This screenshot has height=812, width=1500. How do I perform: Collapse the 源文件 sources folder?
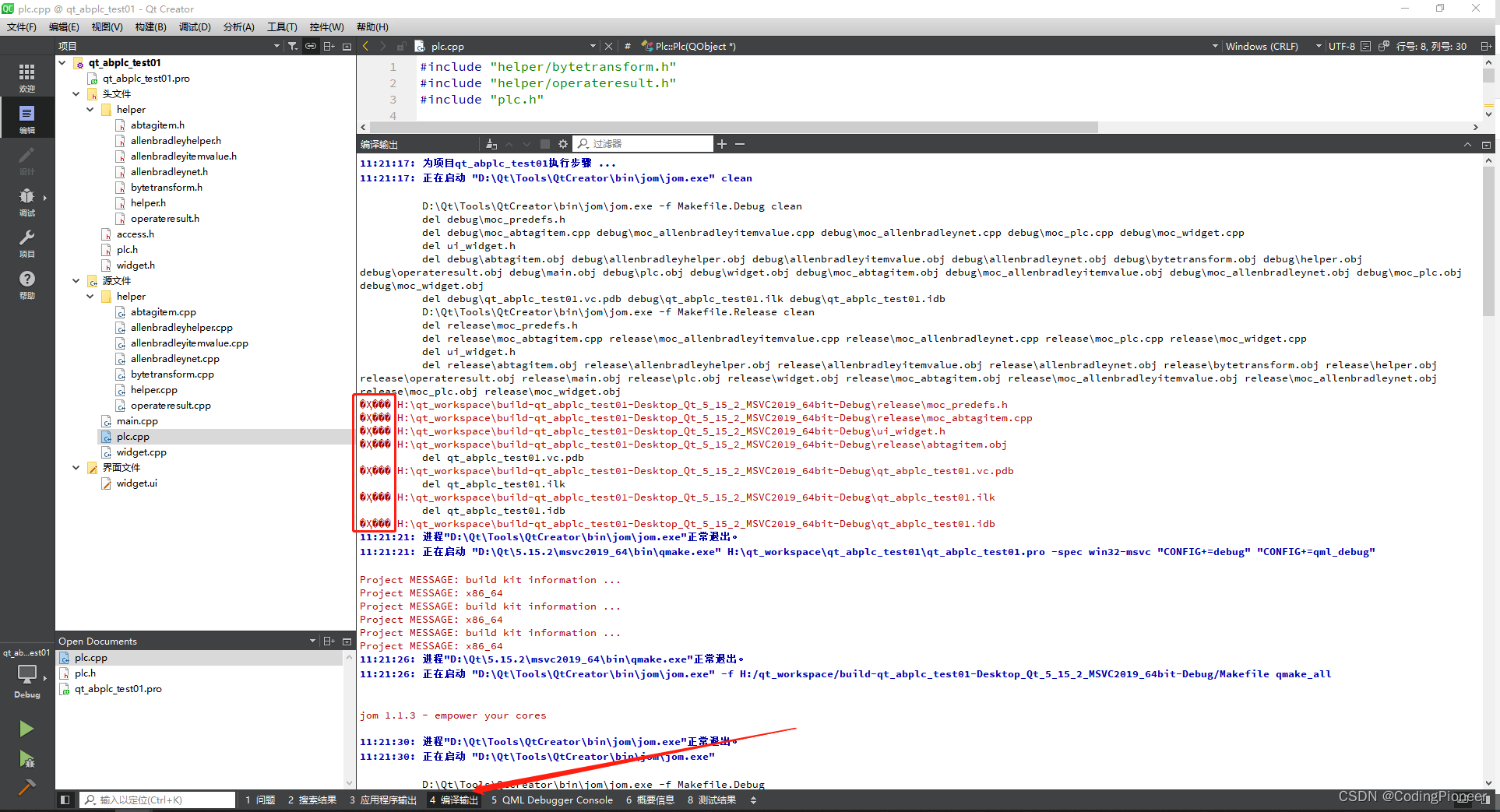point(76,281)
